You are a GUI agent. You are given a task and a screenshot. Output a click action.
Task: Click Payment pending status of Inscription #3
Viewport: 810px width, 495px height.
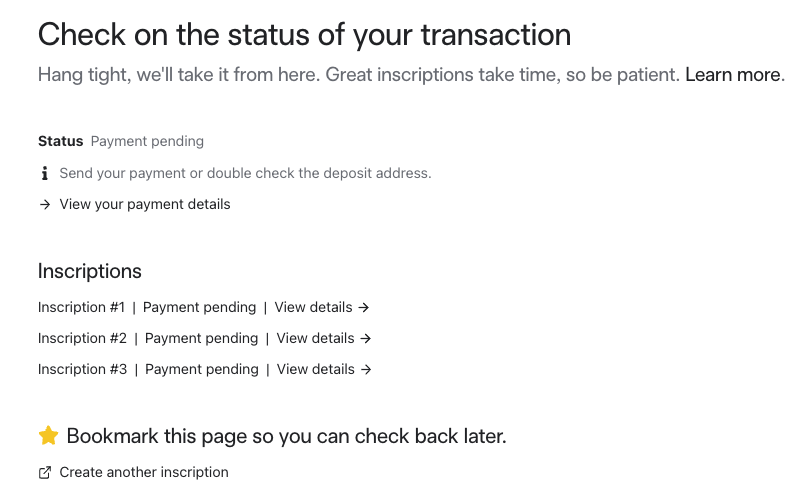pos(202,369)
